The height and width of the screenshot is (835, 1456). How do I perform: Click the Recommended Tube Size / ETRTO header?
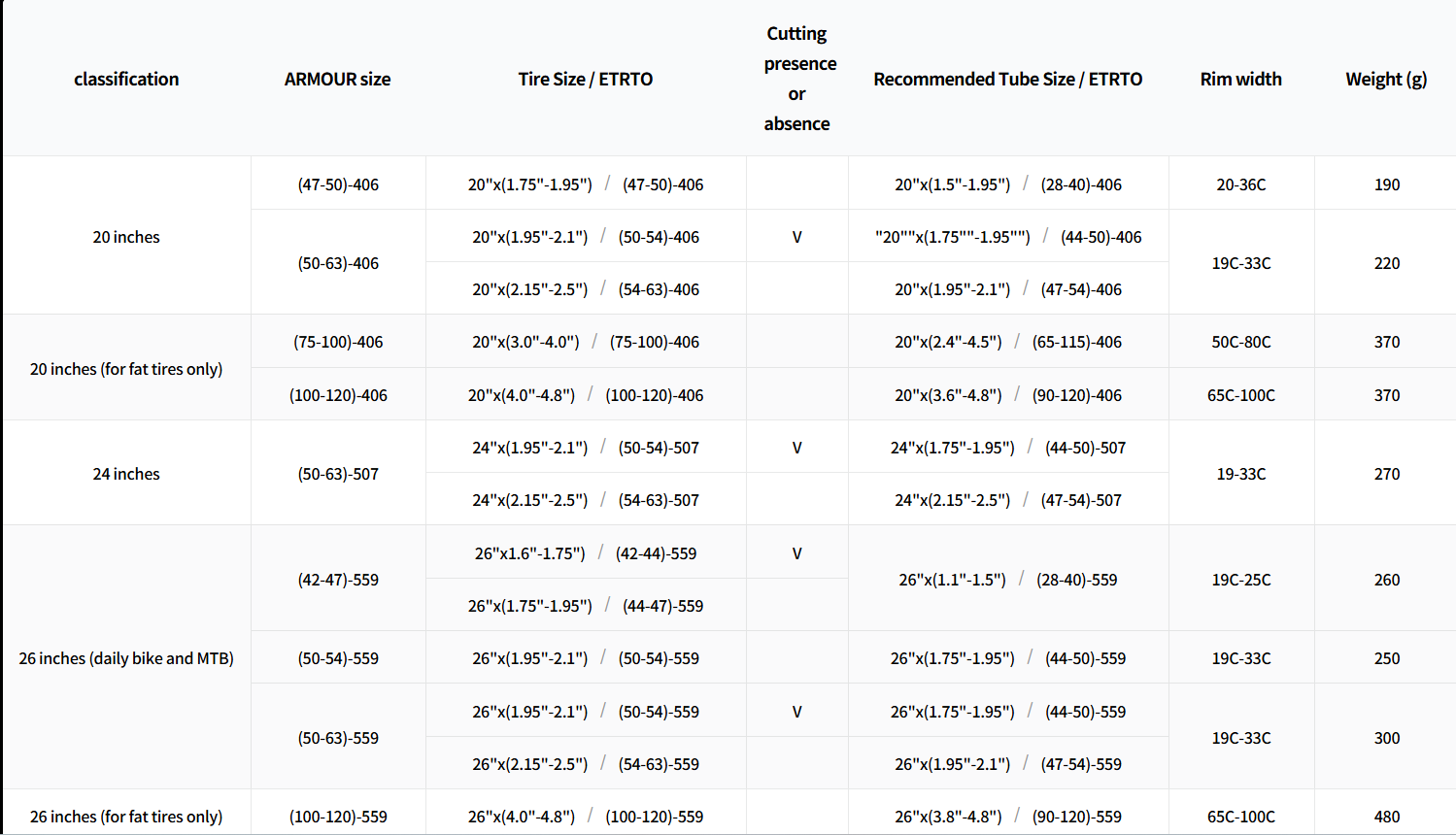click(1007, 79)
